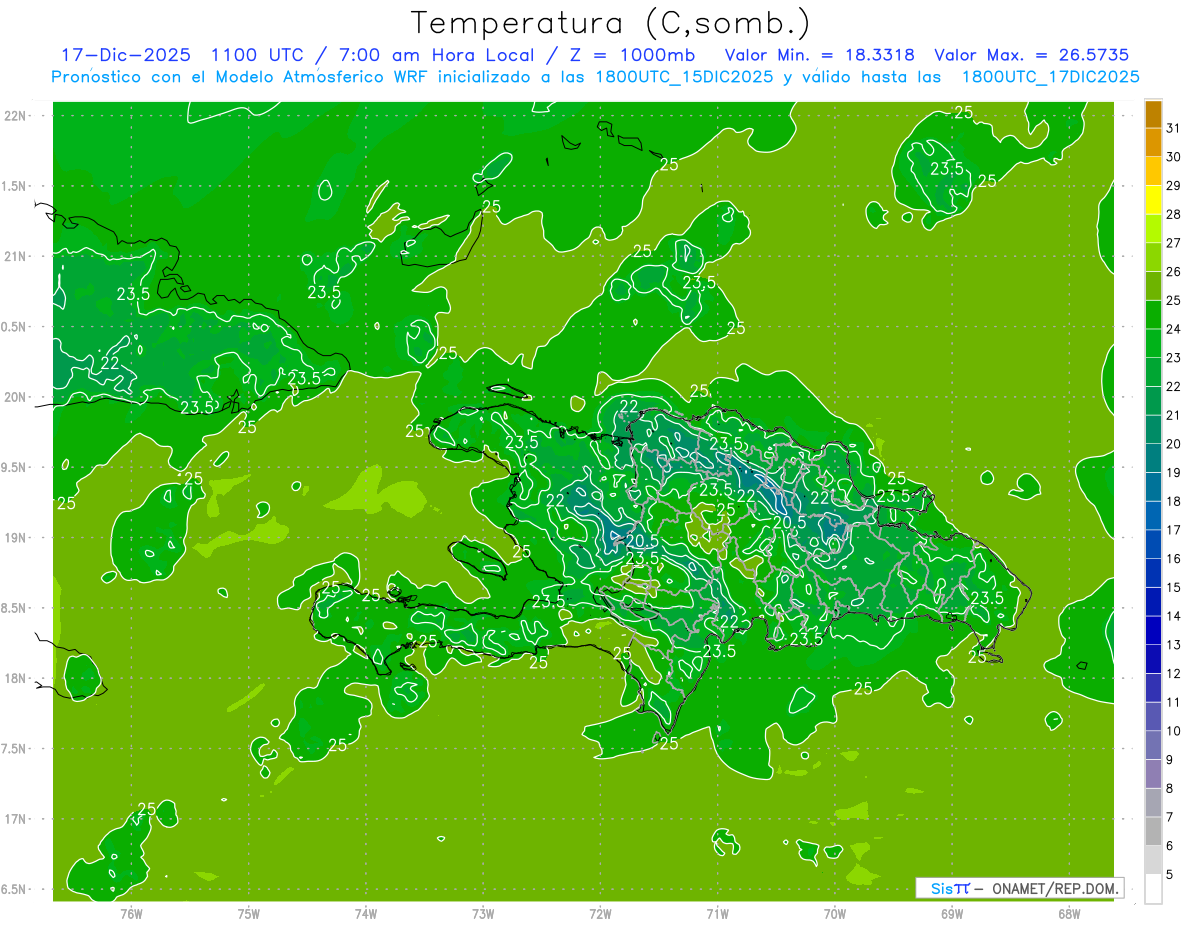Click the 'ONAMET/REP.DOM.' credit label
Viewport: 1200px width, 927px height.
[1054, 888]
